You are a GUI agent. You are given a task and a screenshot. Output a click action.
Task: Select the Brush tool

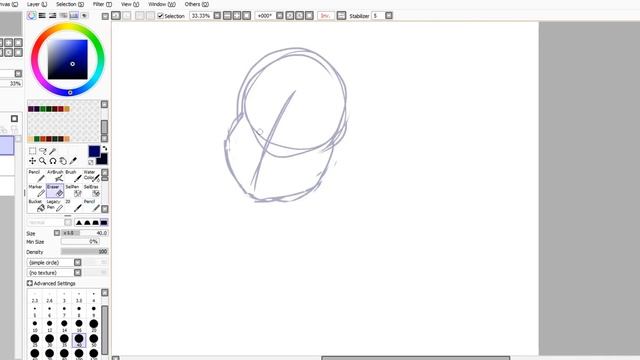(73, 176)
